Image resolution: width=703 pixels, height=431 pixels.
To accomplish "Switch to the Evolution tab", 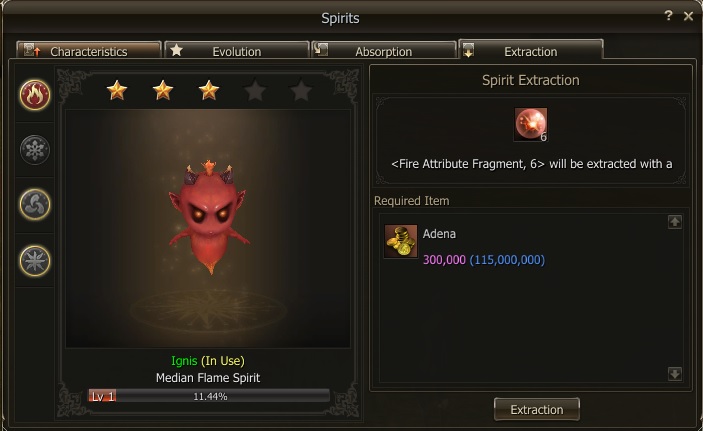I will [237, 50].
